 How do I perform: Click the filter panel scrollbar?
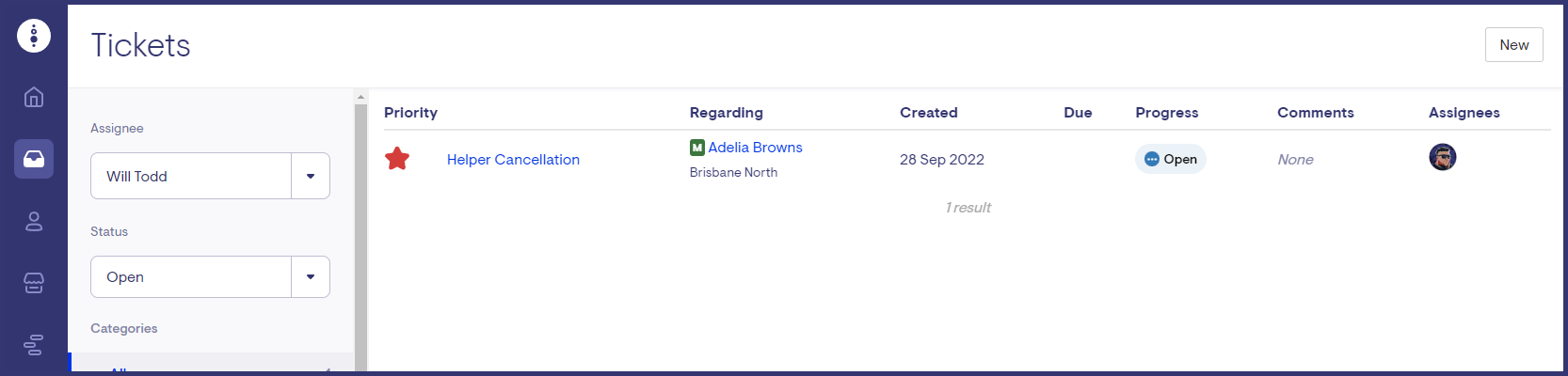coord(360,235)
